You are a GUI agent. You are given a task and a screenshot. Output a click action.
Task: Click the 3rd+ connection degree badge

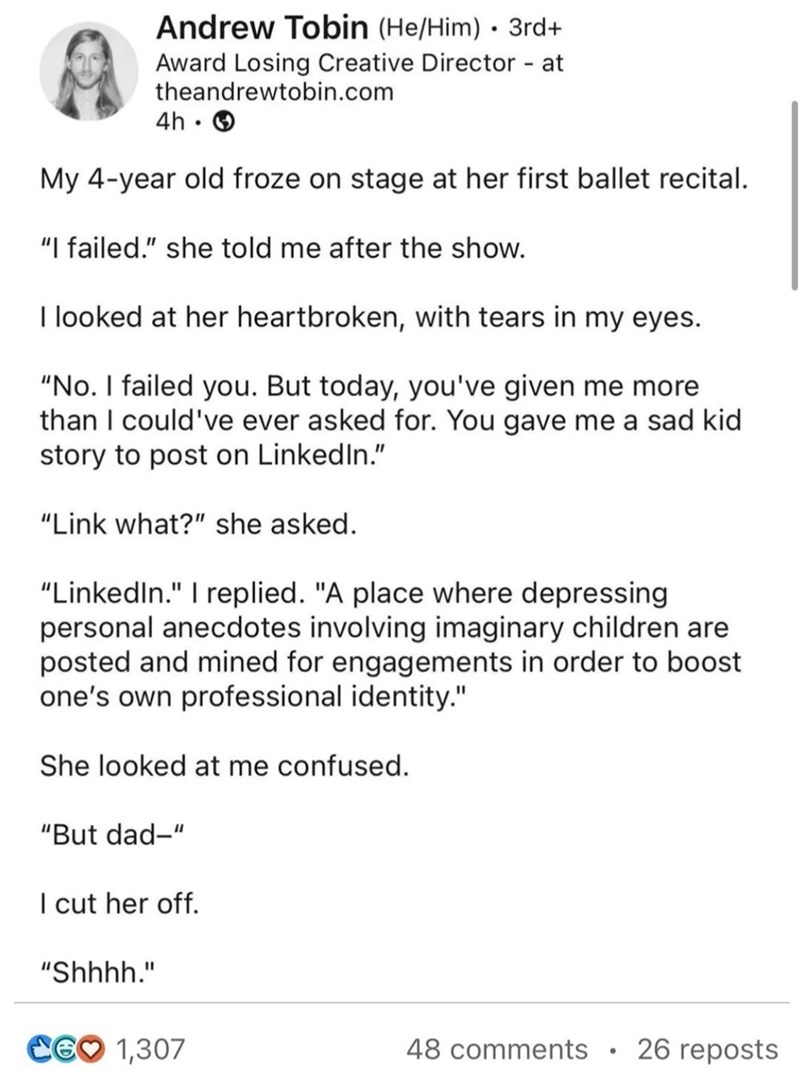click(539, 28)
